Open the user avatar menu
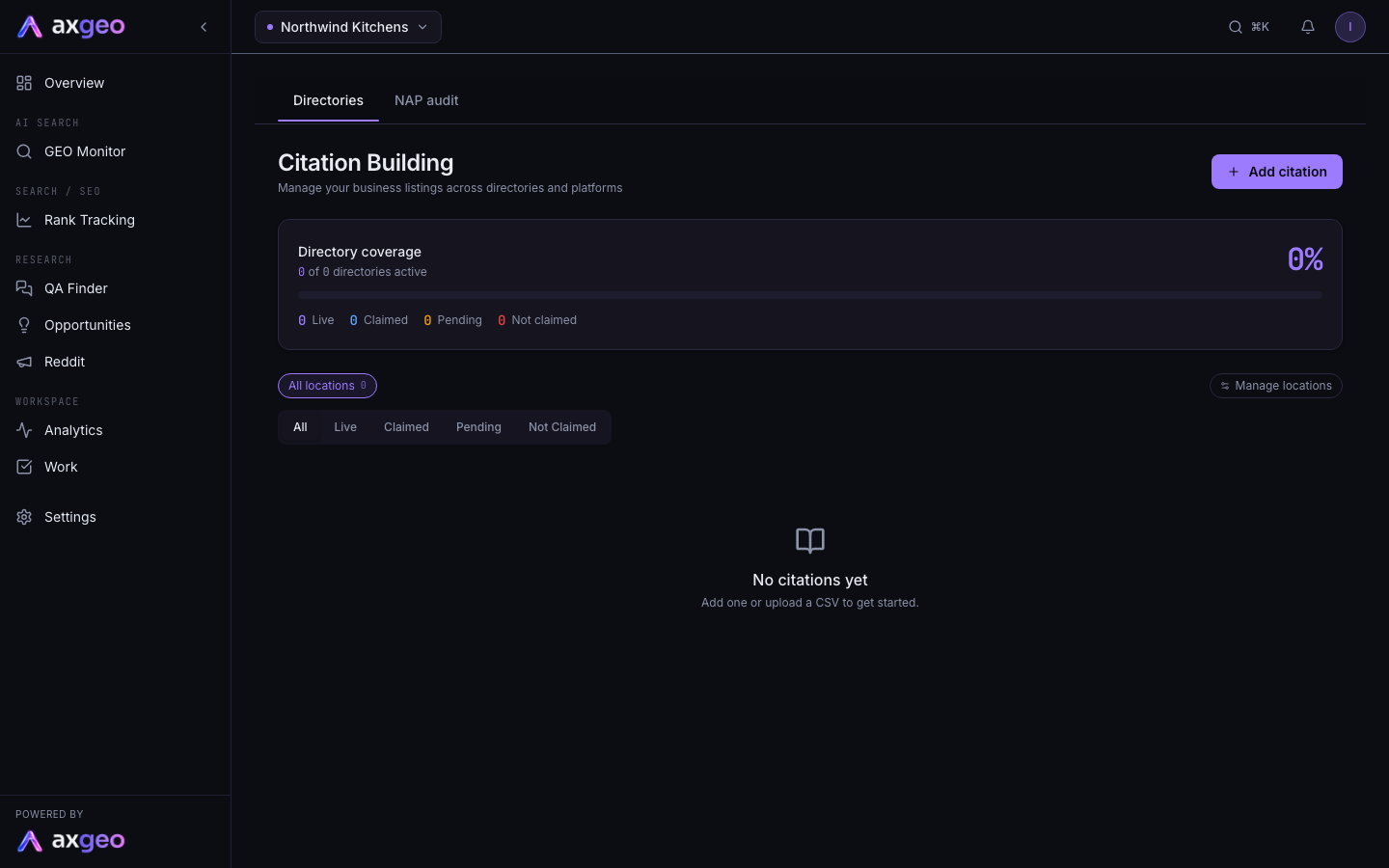The width and height of the screenshot is (1389, 868). pos(1350,27)
